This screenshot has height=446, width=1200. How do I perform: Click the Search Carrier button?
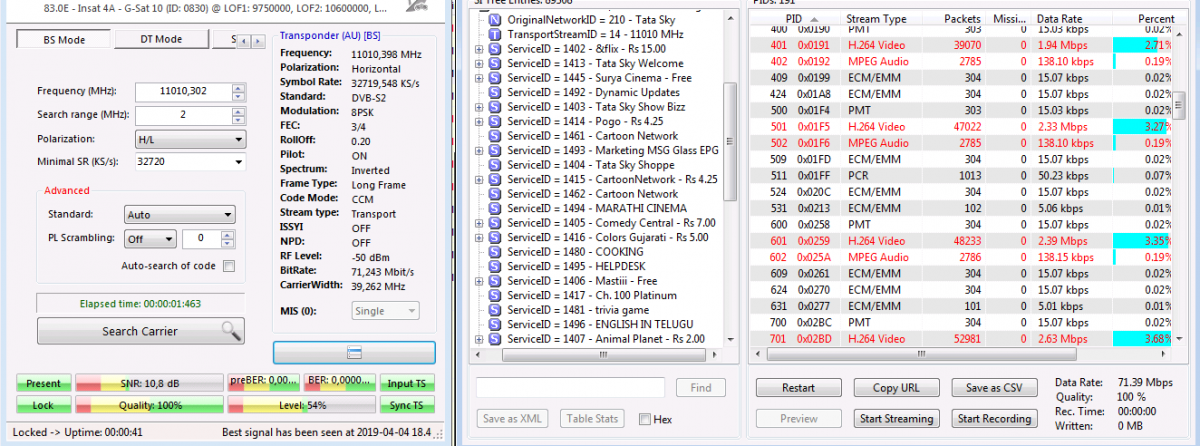click(x=141, y=331)
